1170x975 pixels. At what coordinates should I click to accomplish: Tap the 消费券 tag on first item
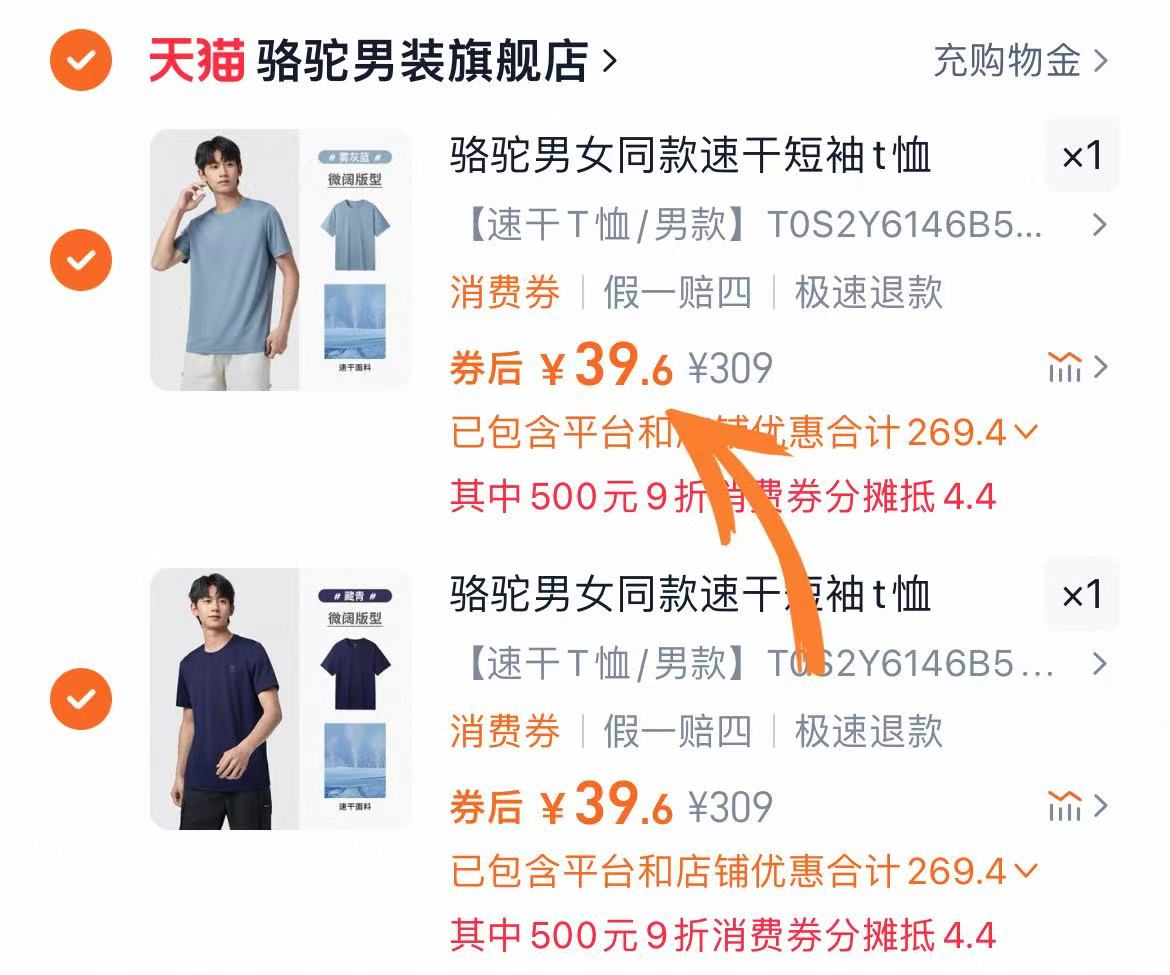coord(505,292)
